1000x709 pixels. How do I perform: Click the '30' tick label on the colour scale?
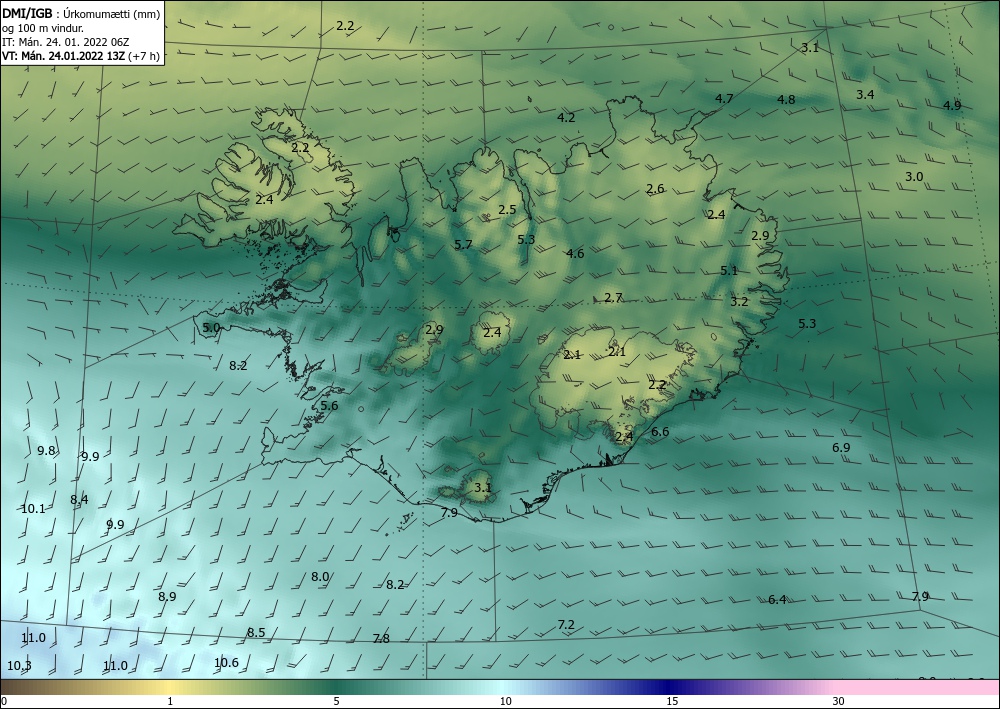(838, 701)
